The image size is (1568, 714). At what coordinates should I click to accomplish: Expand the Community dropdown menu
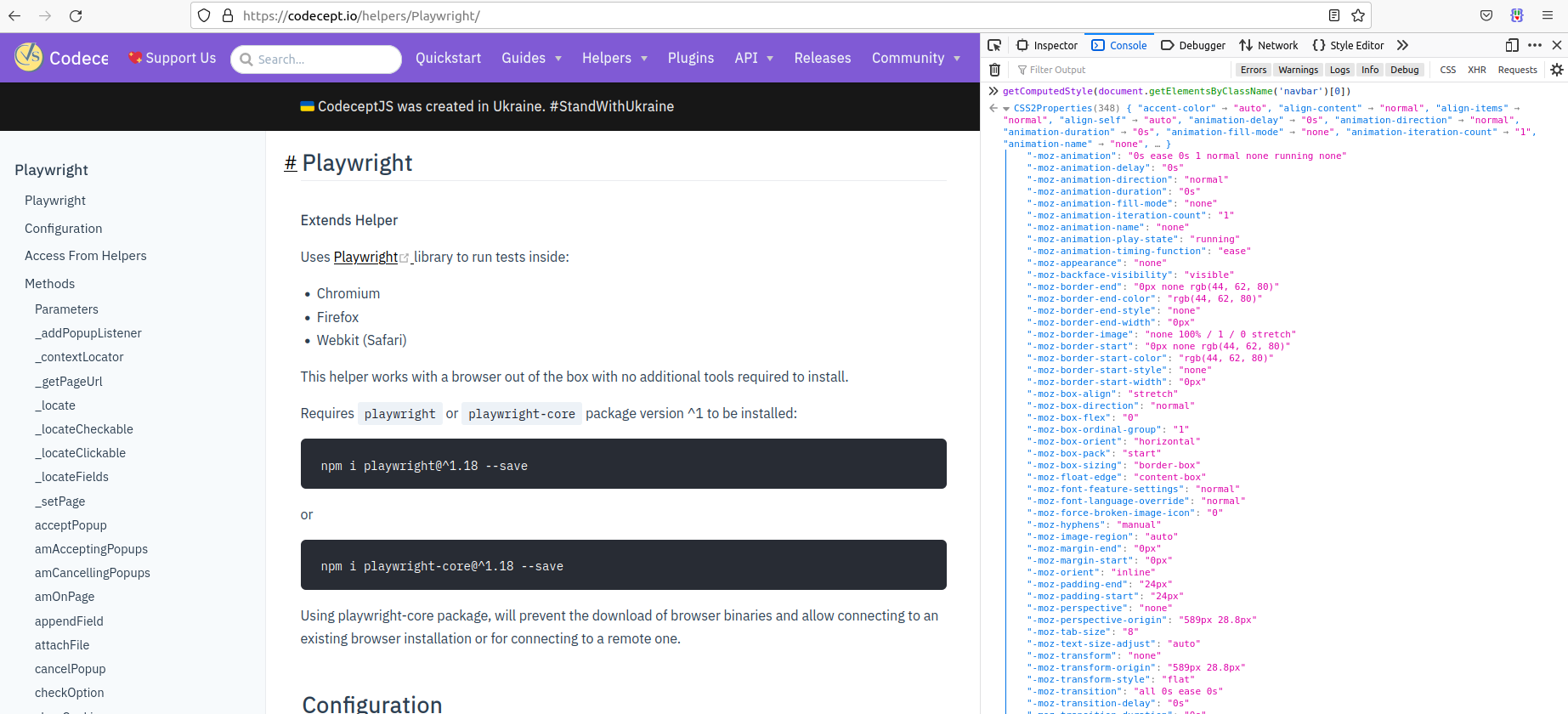(916, 58)
